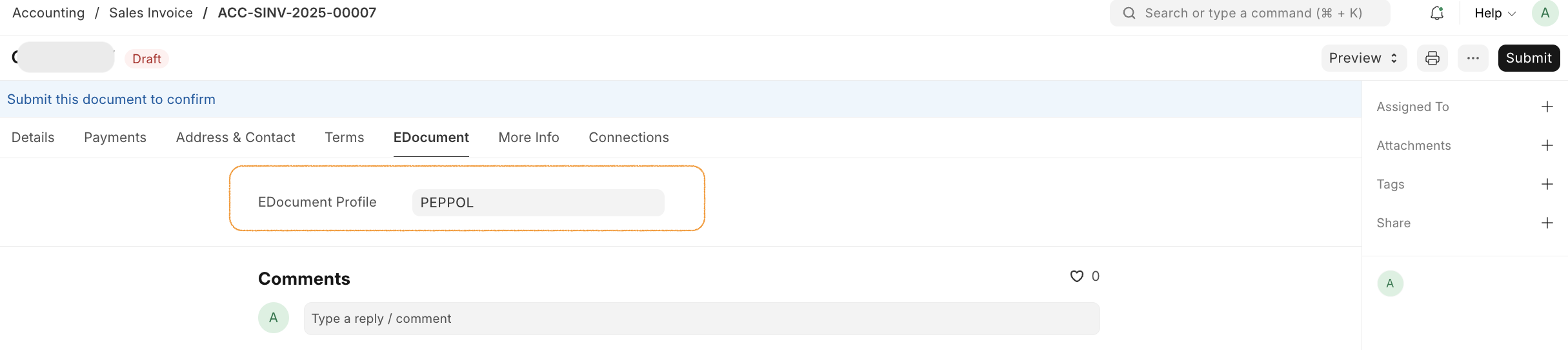Image resolution: width=1568 pixels, height=350 pixels.
Task: Go to Accounting breadcrumb link
Action: (48, 13)
